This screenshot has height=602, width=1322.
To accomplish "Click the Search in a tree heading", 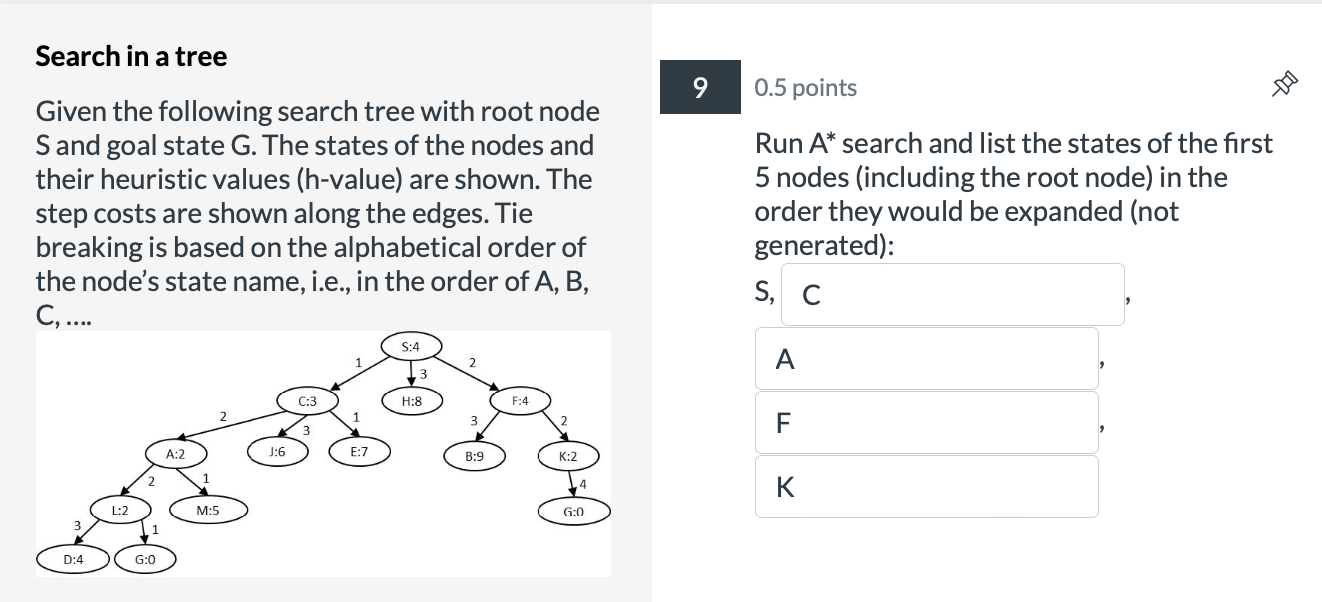I will [x=130, y=57].
